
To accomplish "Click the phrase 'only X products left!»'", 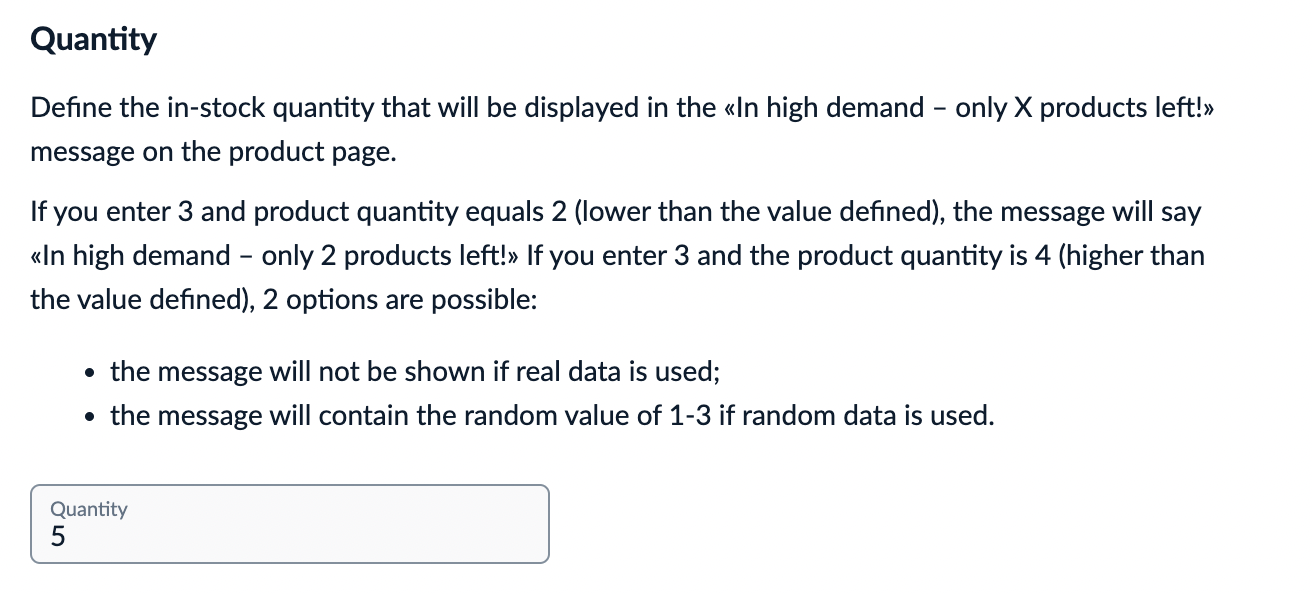I will (x=1086, y=108).
